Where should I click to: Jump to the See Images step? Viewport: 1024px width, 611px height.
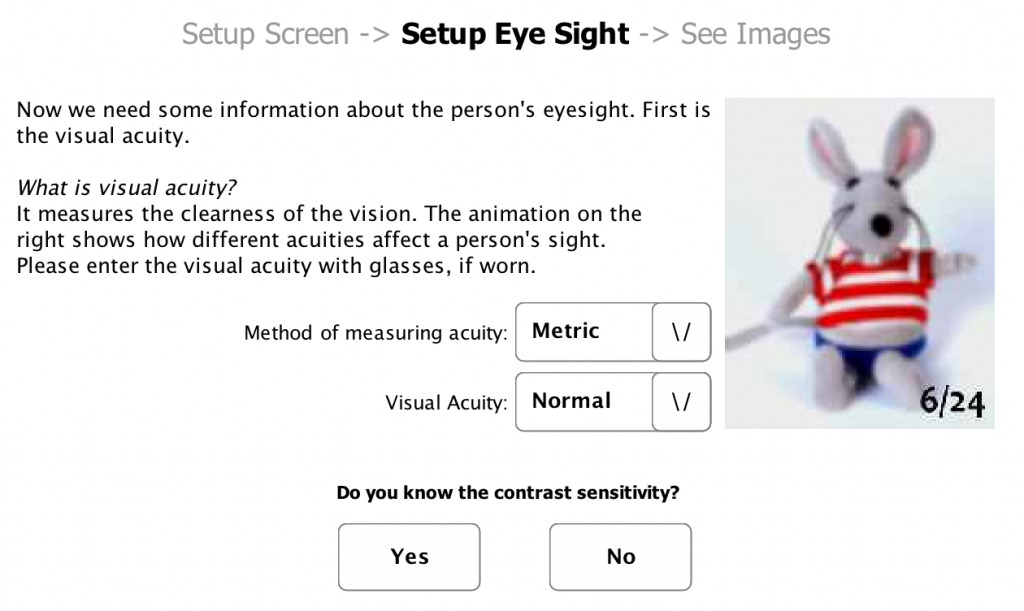tap(755, 35)
